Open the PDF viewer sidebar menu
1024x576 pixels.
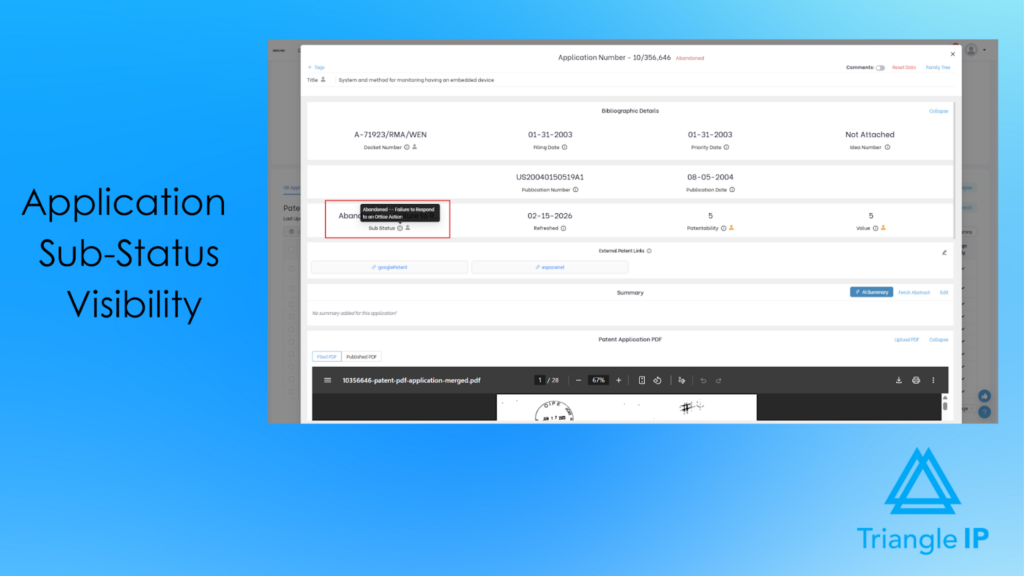click(x=328, y=380)
